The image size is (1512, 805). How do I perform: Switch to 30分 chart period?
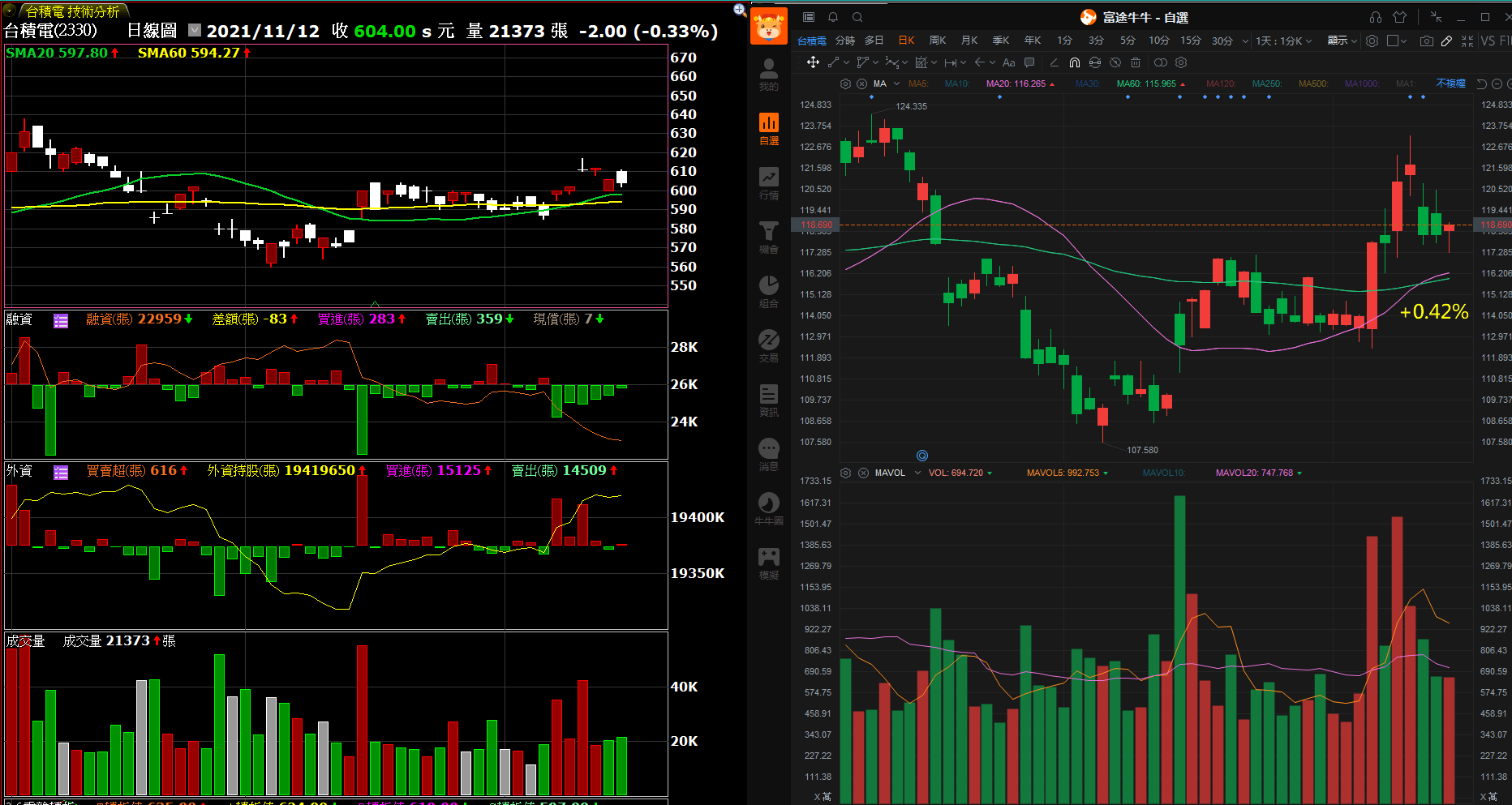(x=1222, y=41)
